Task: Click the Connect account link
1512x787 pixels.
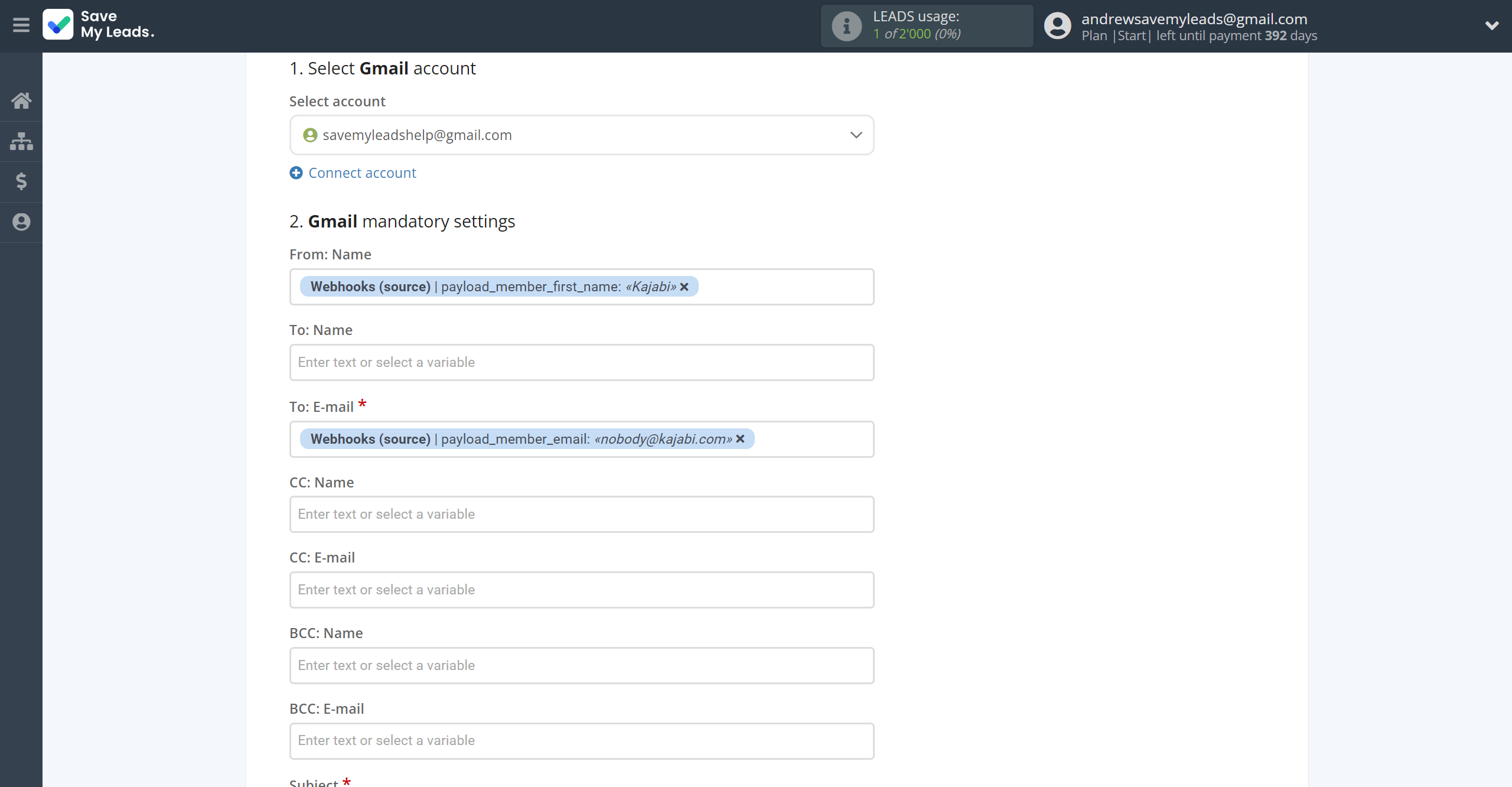Action: point(362,173)
